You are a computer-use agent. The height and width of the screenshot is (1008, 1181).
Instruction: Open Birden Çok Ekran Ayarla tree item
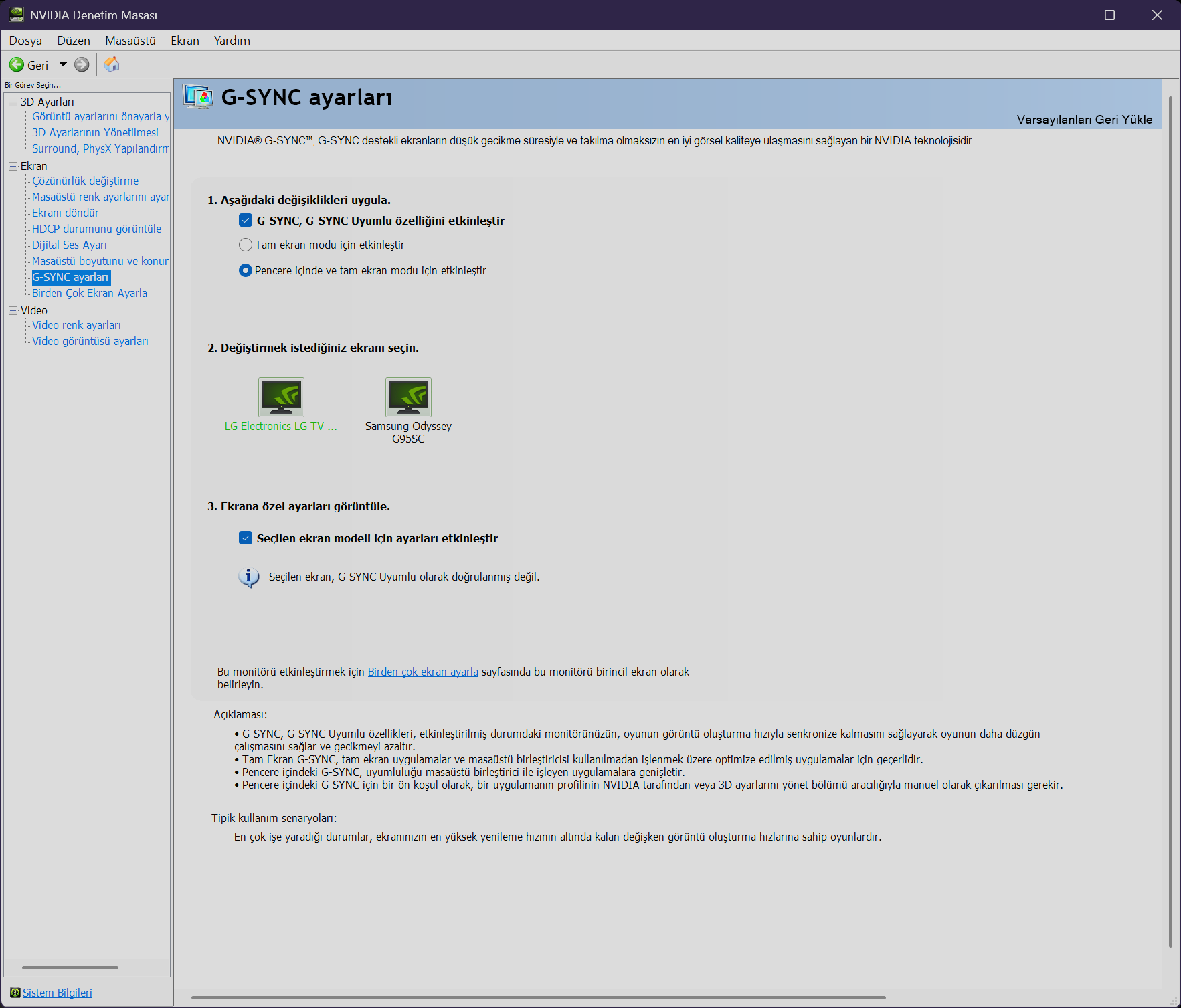(90, 293)
